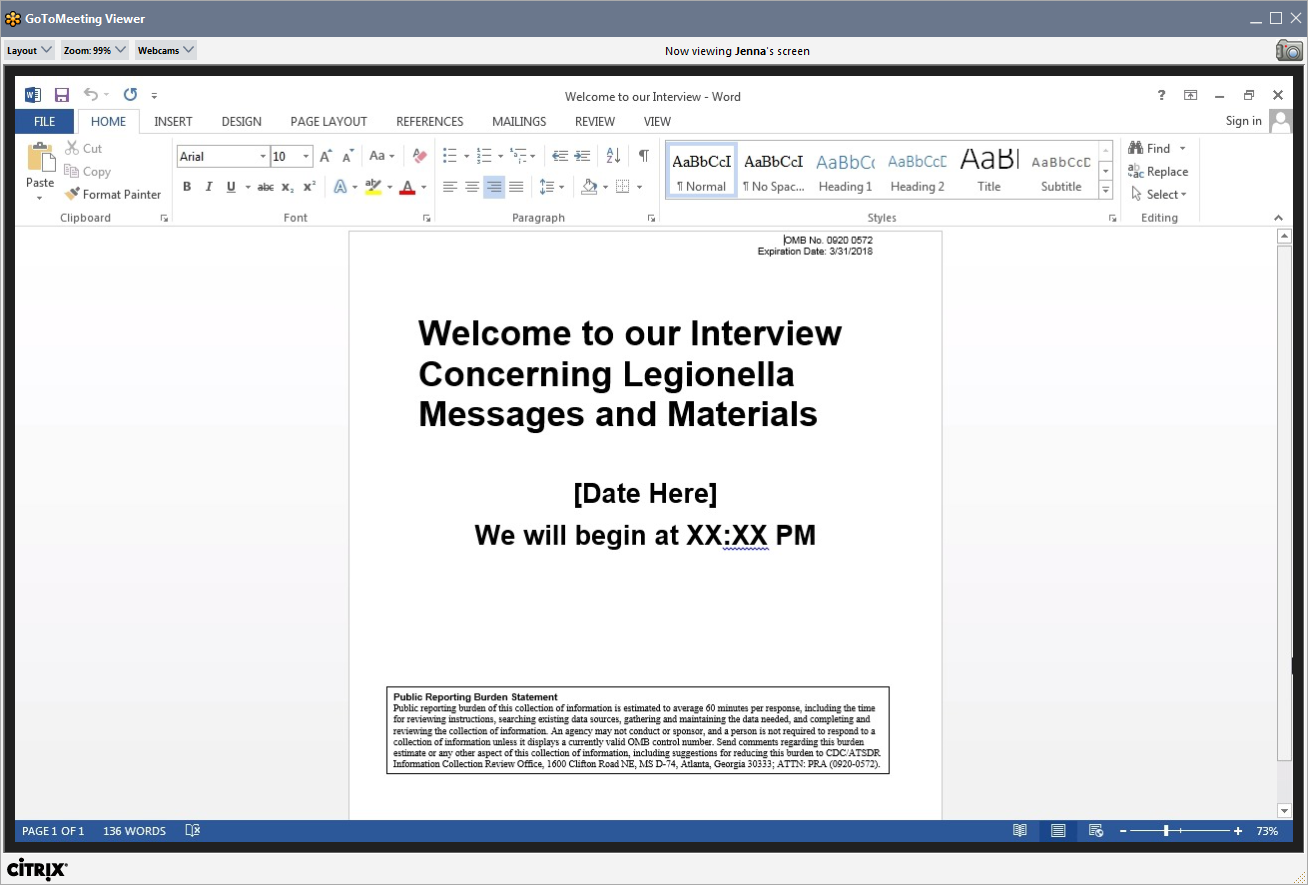Viewport: 1308px width, 885px height.
Task: Expand the Webcams dropdown
Action: click(165, 50)
